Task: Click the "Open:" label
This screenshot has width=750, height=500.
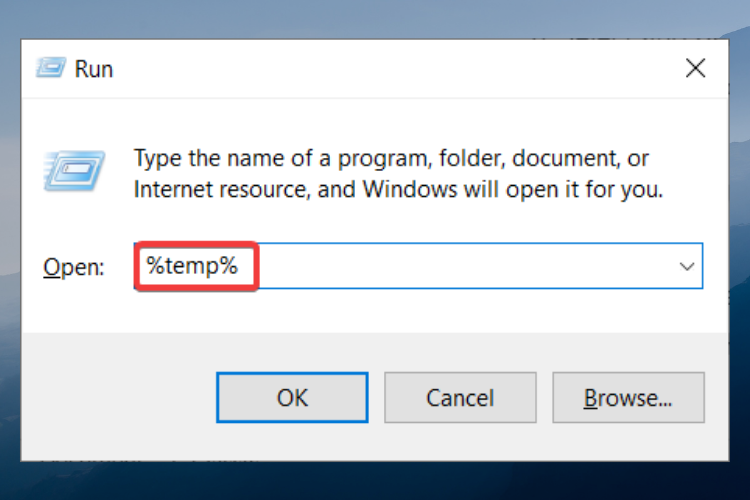Action: click(74, 267)
